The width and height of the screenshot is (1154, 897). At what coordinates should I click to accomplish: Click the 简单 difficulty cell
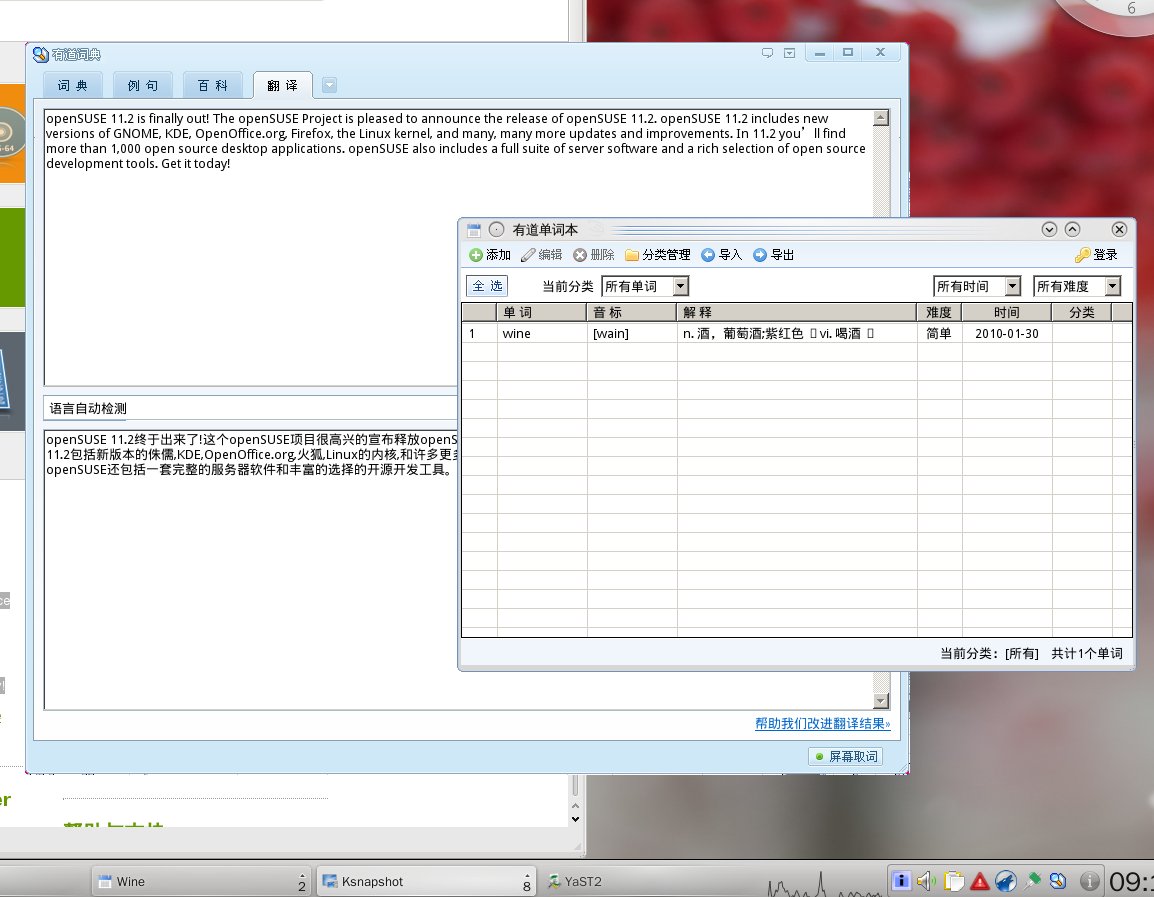coord(939,333)
